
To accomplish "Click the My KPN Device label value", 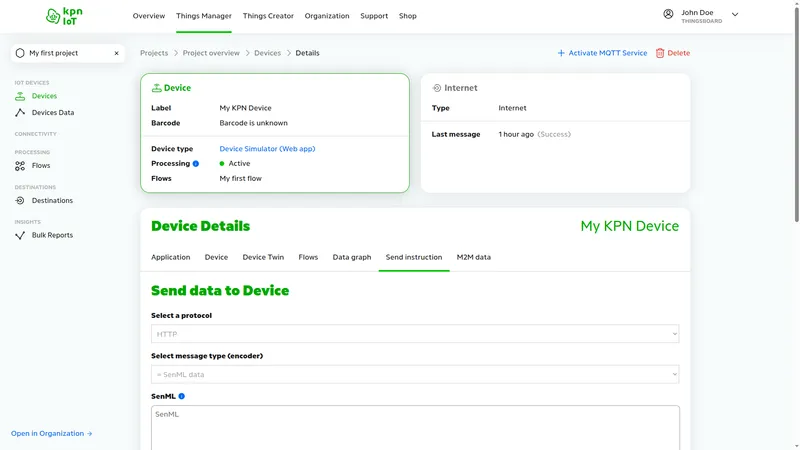I will point(245,108).
